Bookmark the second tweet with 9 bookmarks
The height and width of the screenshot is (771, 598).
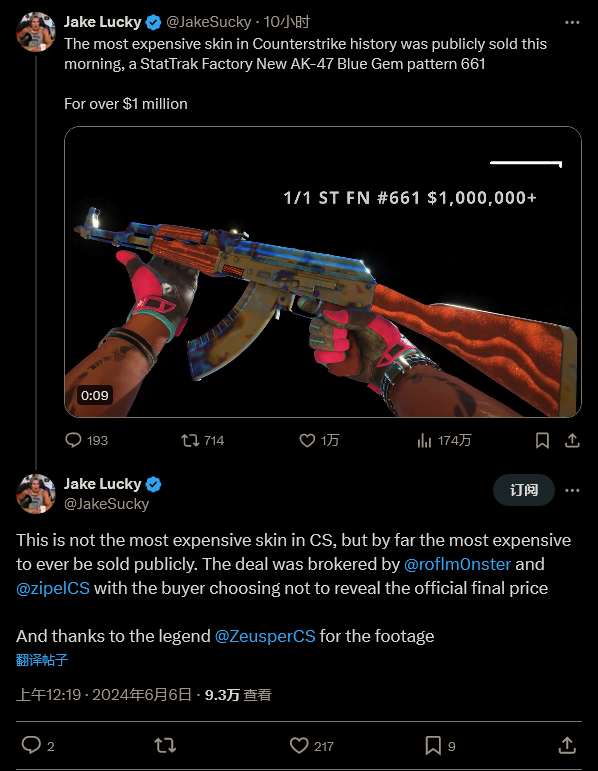pos(433,745)
